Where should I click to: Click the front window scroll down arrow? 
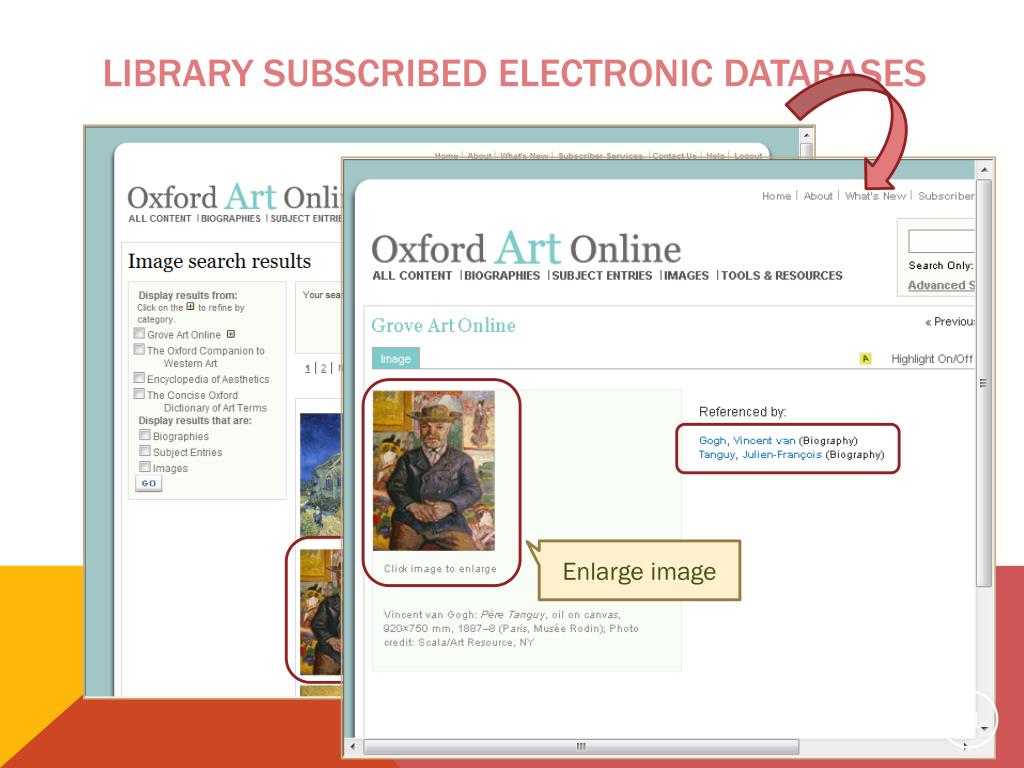[x=984, y=729]
